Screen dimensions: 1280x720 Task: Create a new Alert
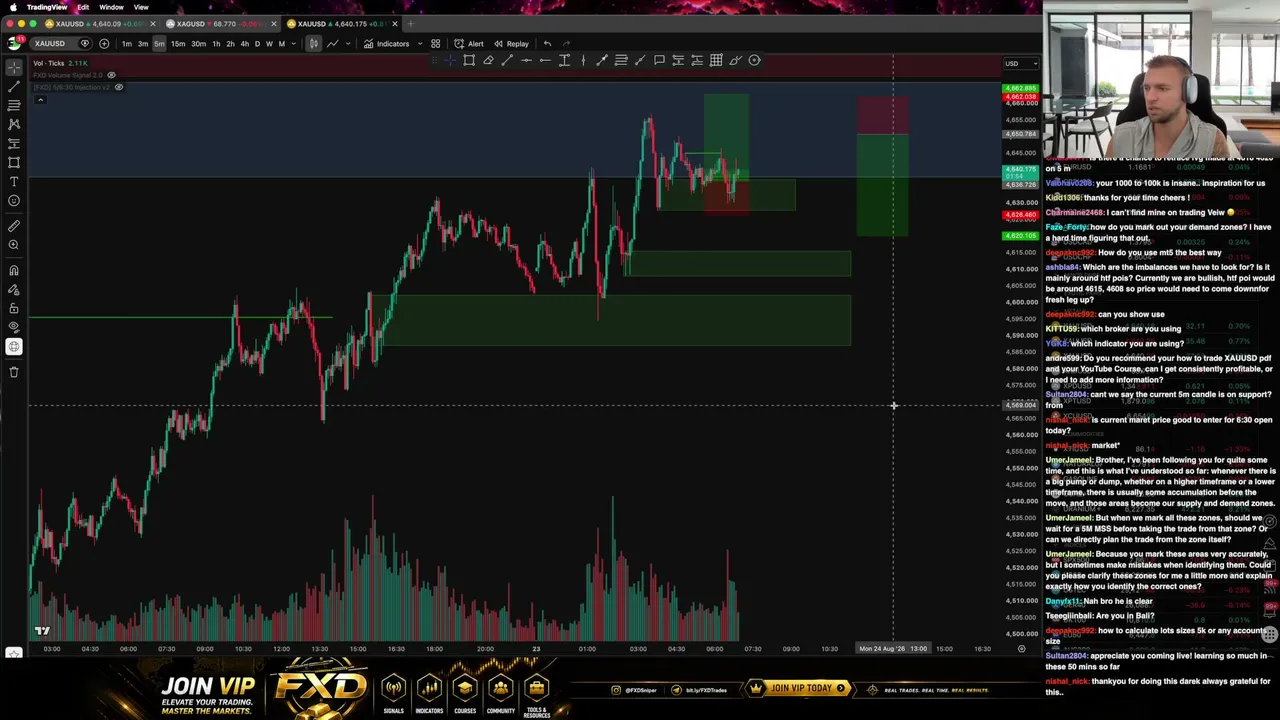[468, 44]
